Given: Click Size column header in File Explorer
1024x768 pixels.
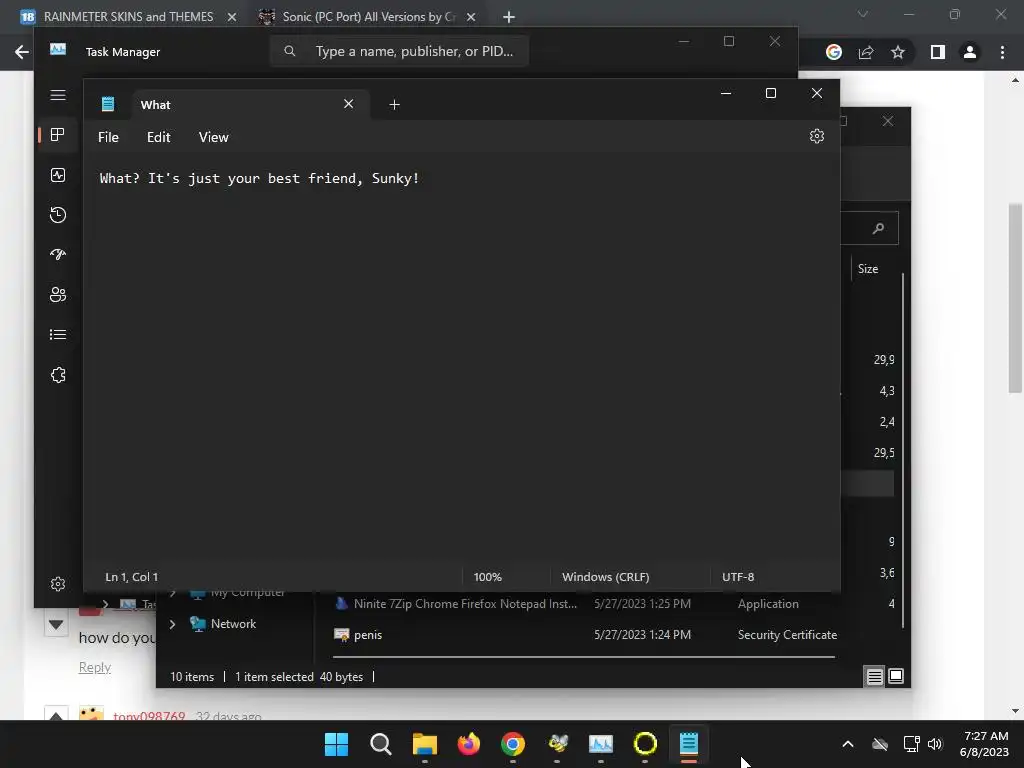Looking at the screenshot, I should click(868, 268).
